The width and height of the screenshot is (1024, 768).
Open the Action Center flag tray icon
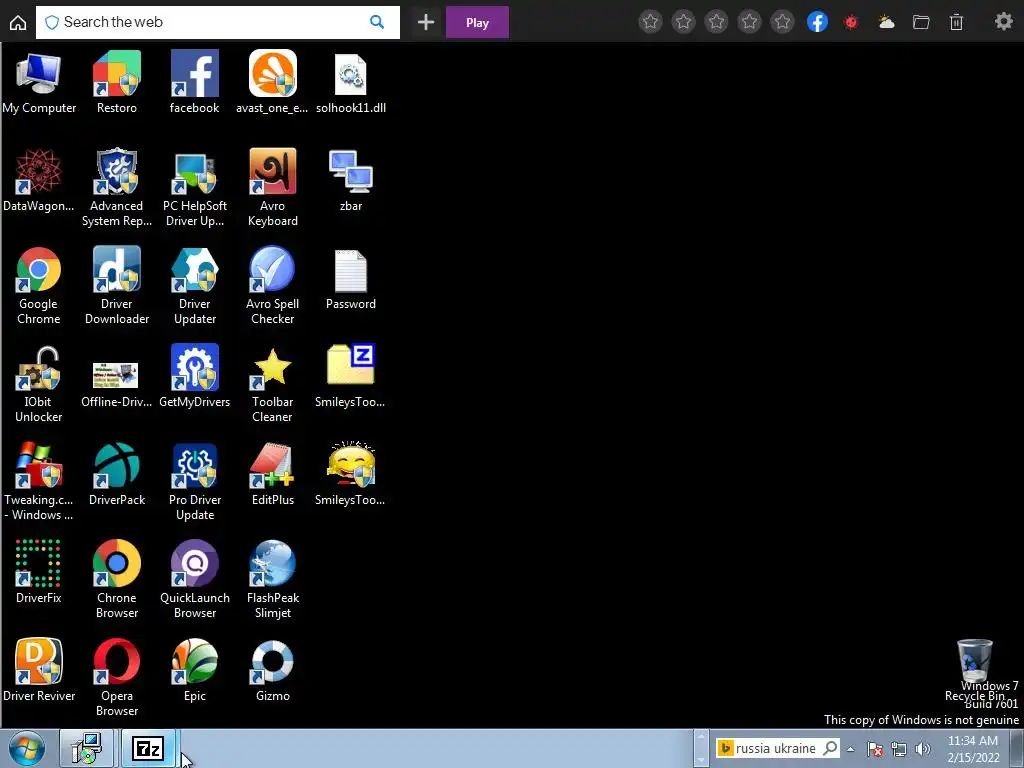point(876,749)
